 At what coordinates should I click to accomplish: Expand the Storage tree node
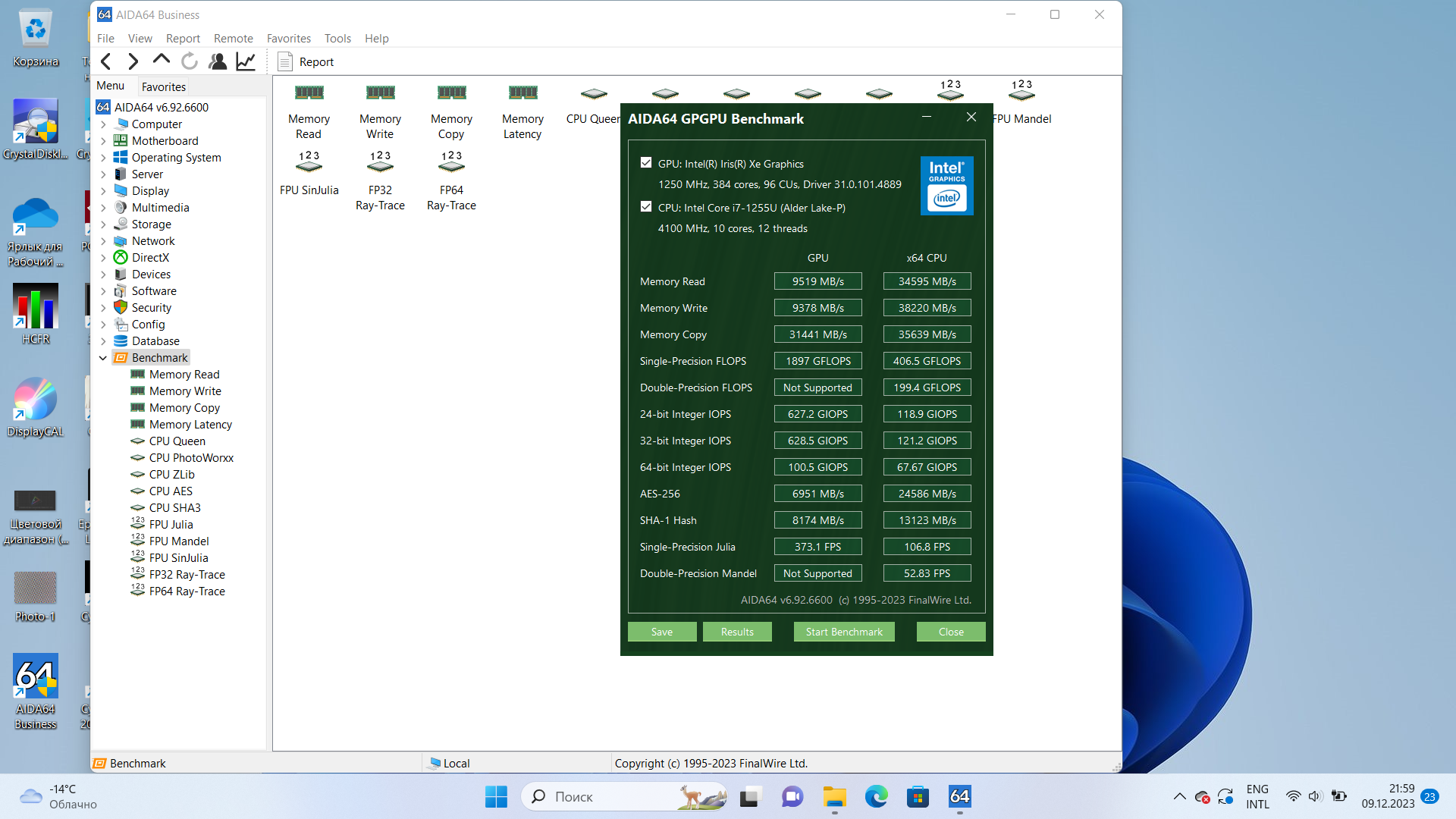pos(103,224)
